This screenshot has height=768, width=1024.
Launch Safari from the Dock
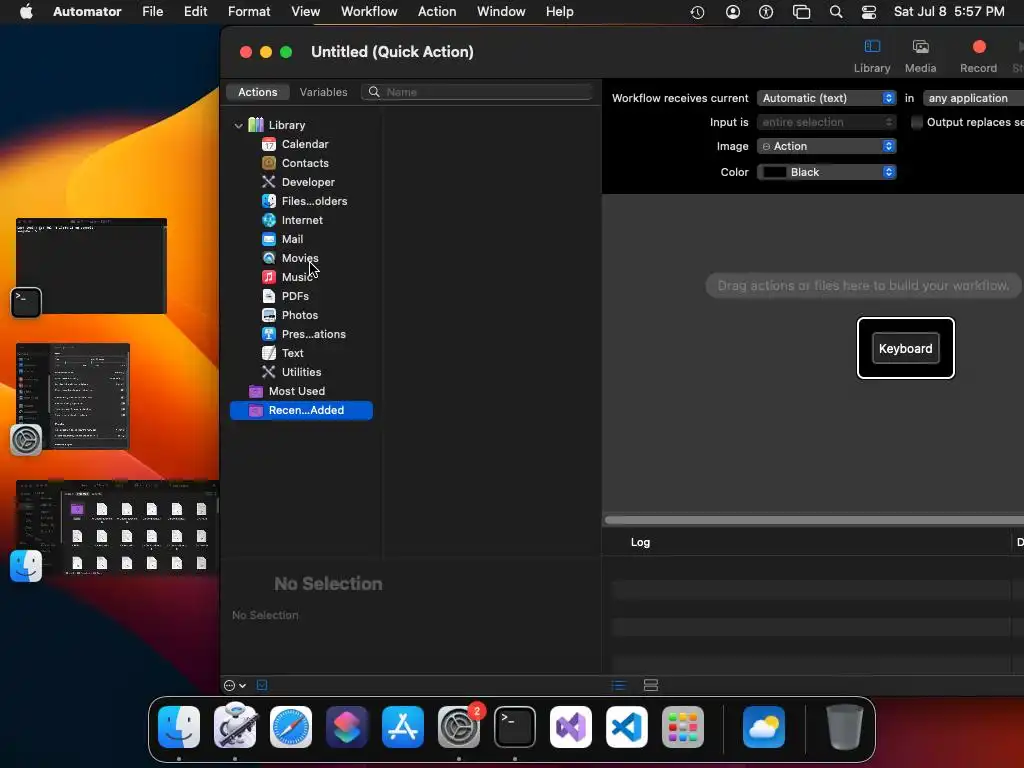[291, 727]
